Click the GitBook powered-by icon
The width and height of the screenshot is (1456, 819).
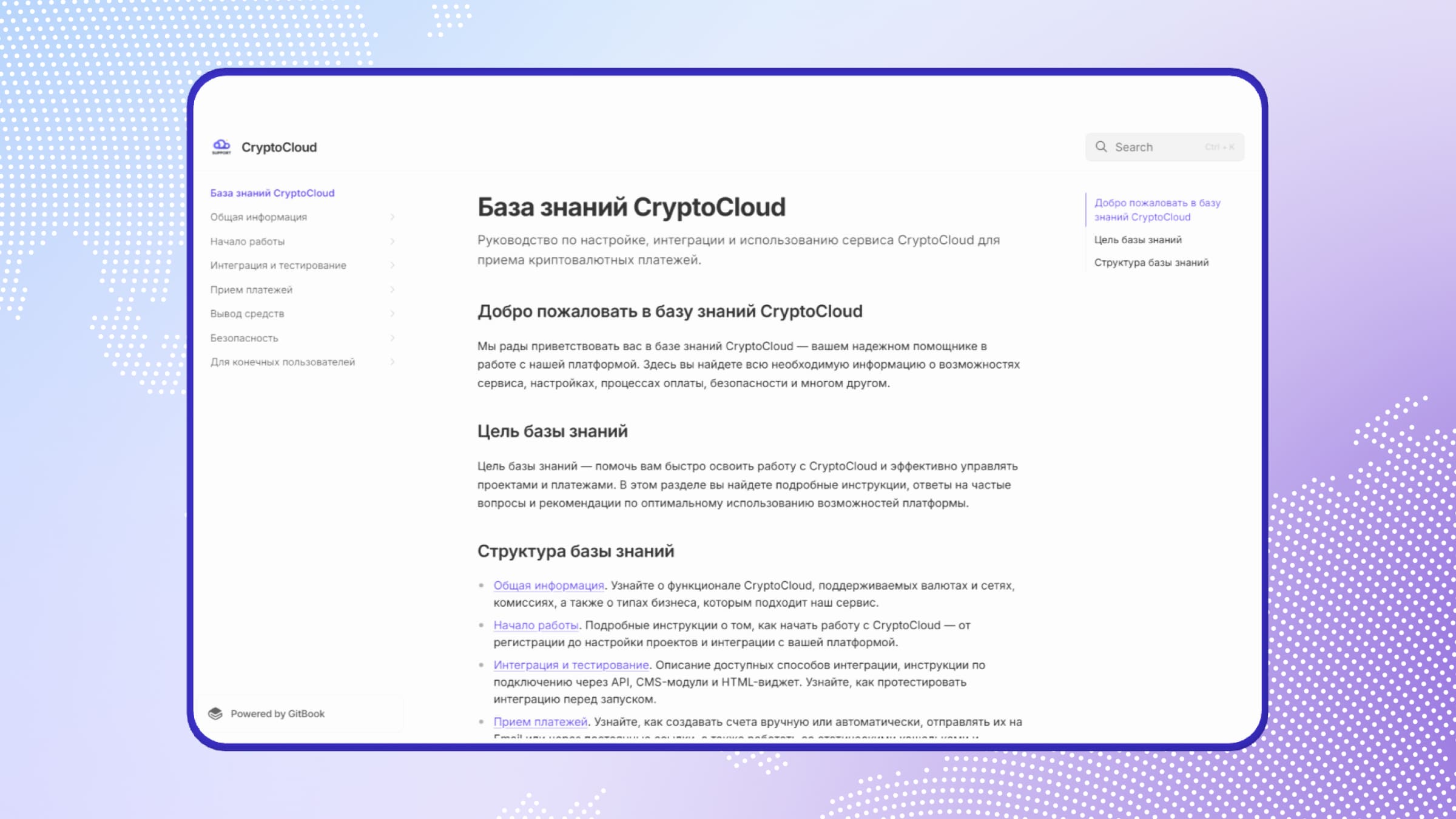click(217, 713)
